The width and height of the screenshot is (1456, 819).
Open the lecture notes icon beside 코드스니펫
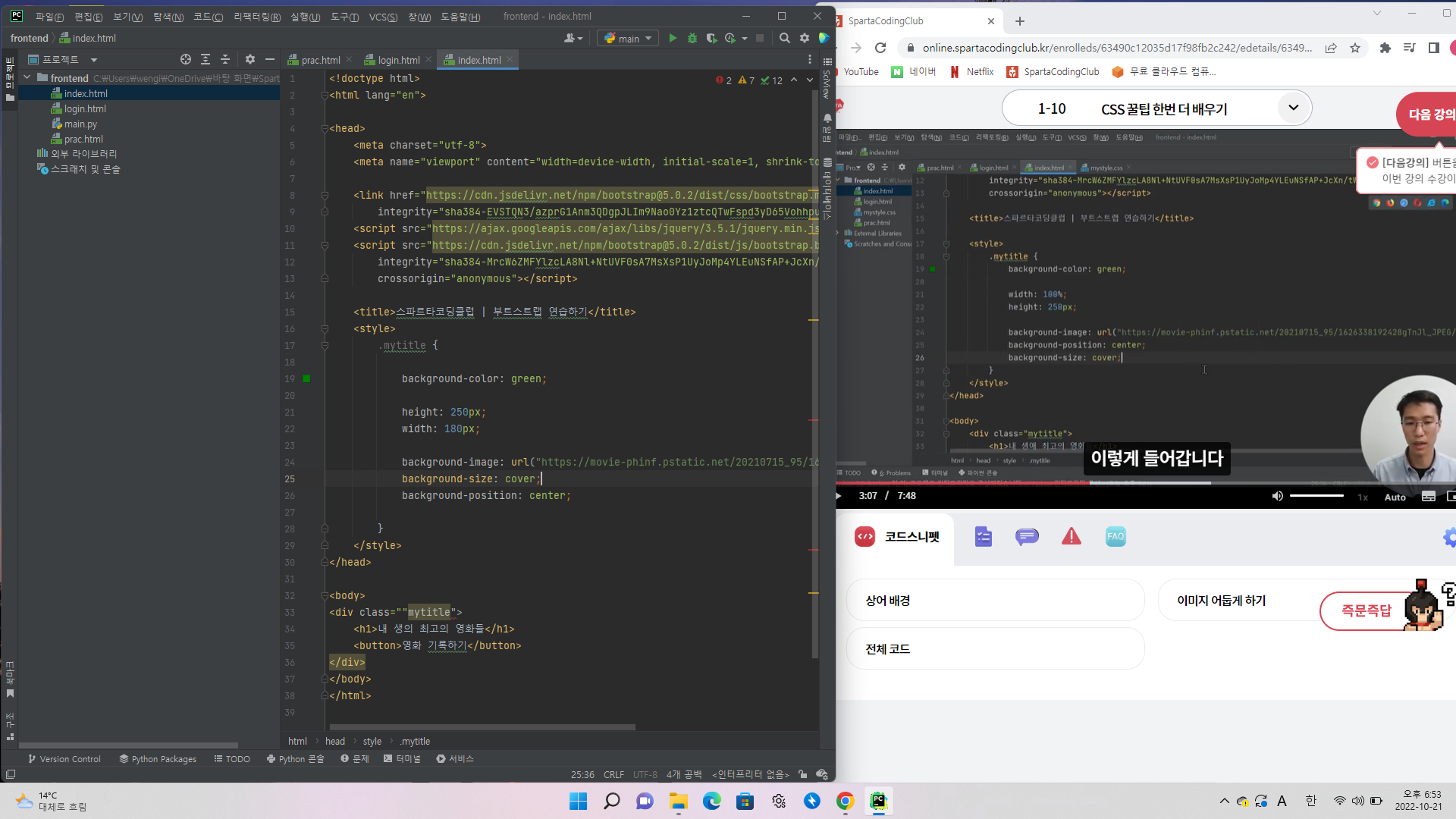(x=984, y=537)
